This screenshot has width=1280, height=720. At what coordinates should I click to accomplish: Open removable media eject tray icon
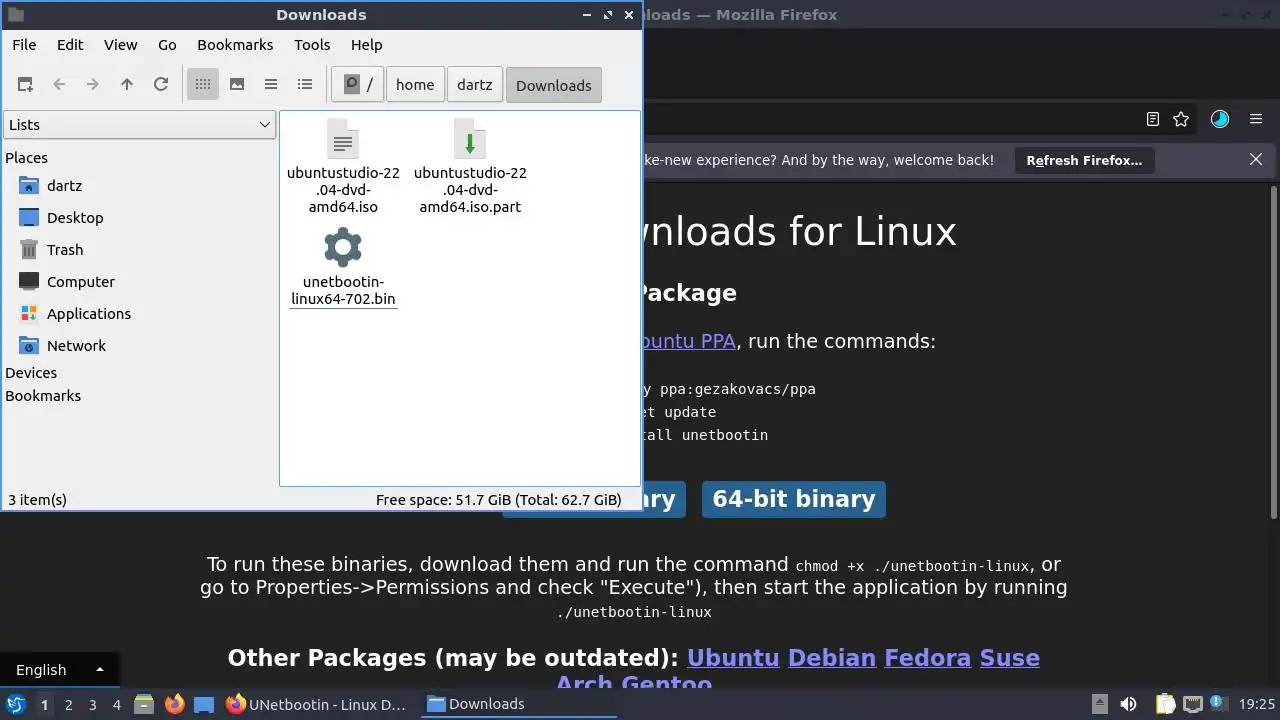coord(1099,704)
